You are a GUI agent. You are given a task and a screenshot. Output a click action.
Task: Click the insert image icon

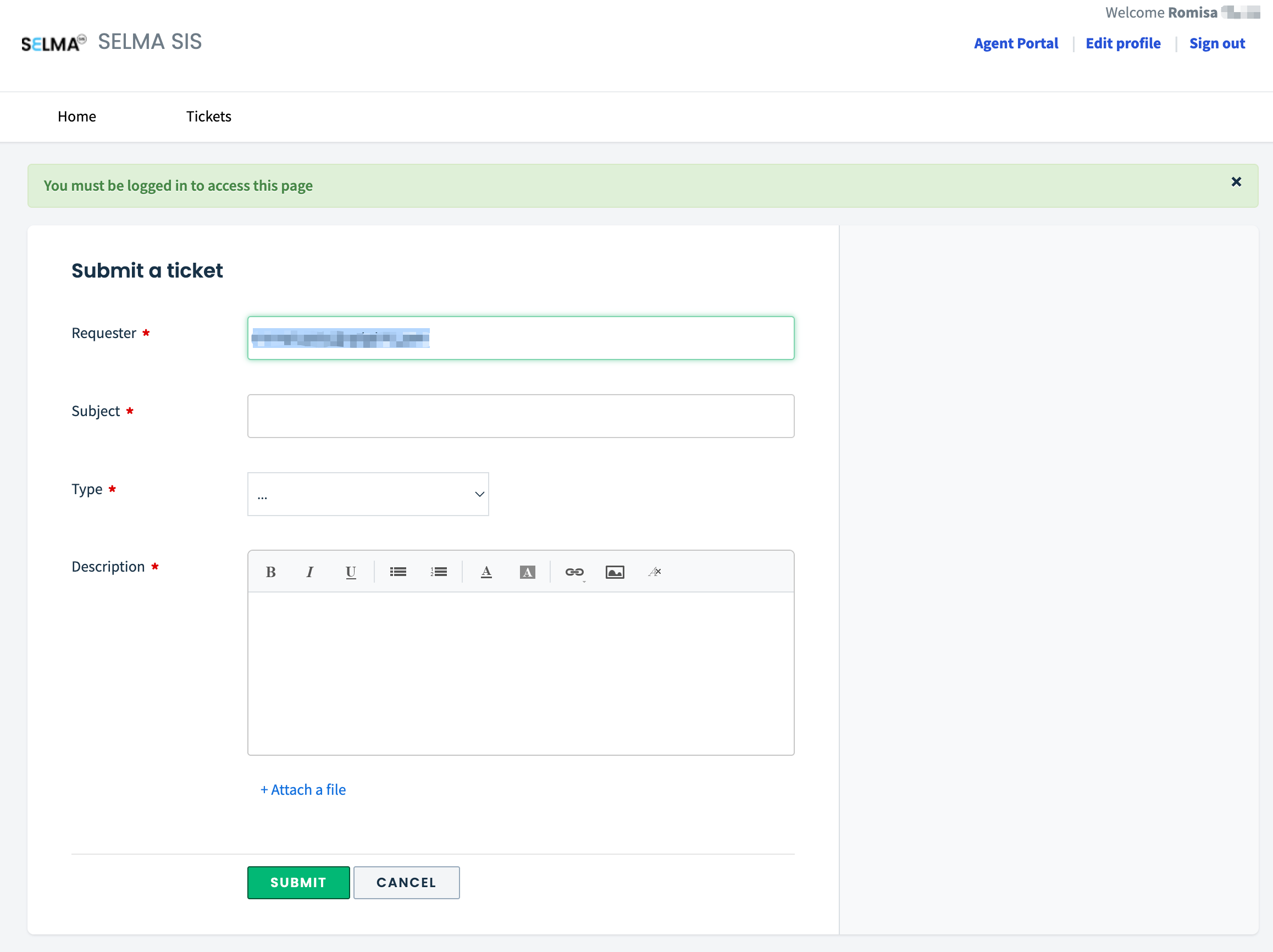[x=615, y=572]
